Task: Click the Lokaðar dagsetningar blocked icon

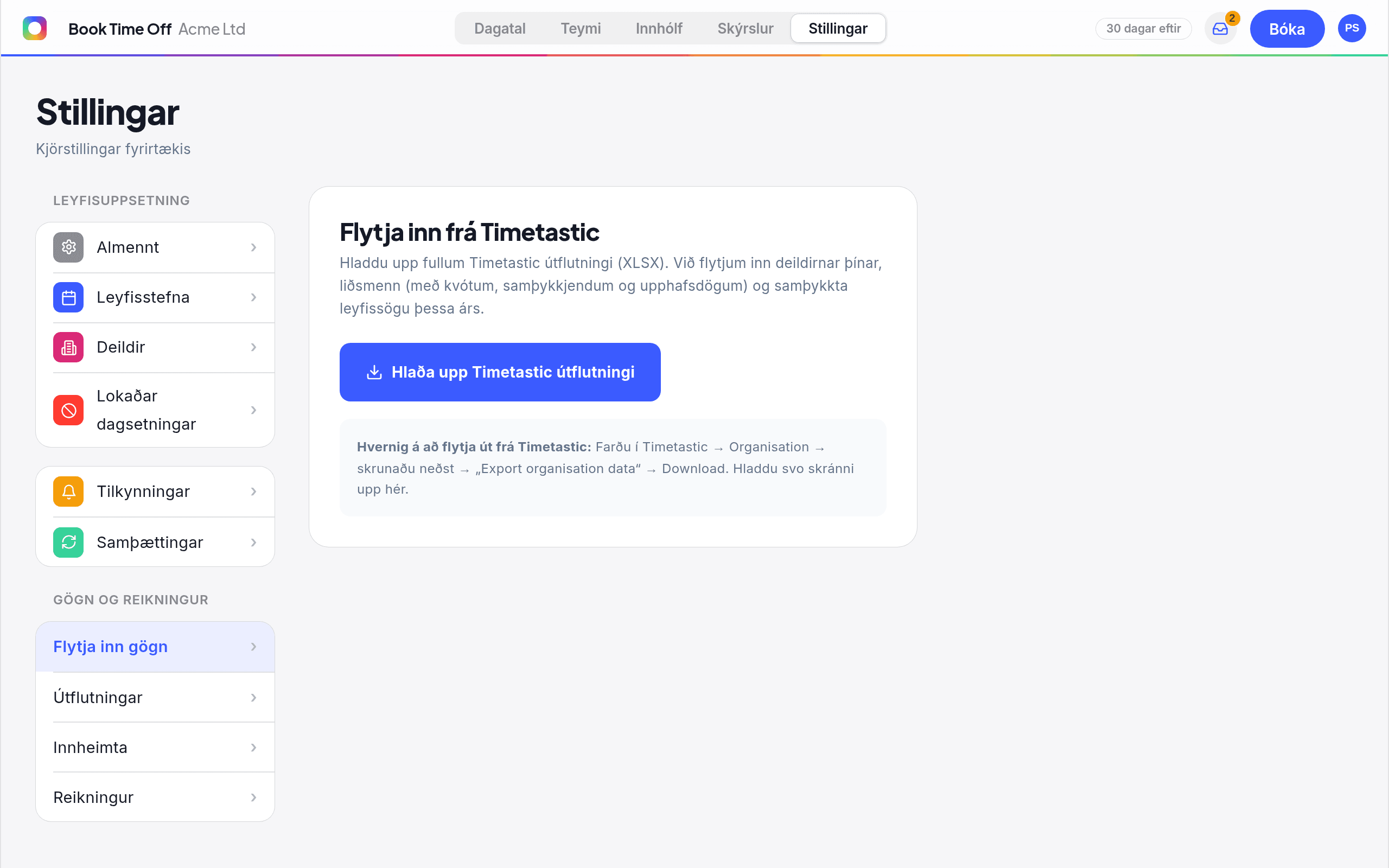Action: (x=68, y=410)
